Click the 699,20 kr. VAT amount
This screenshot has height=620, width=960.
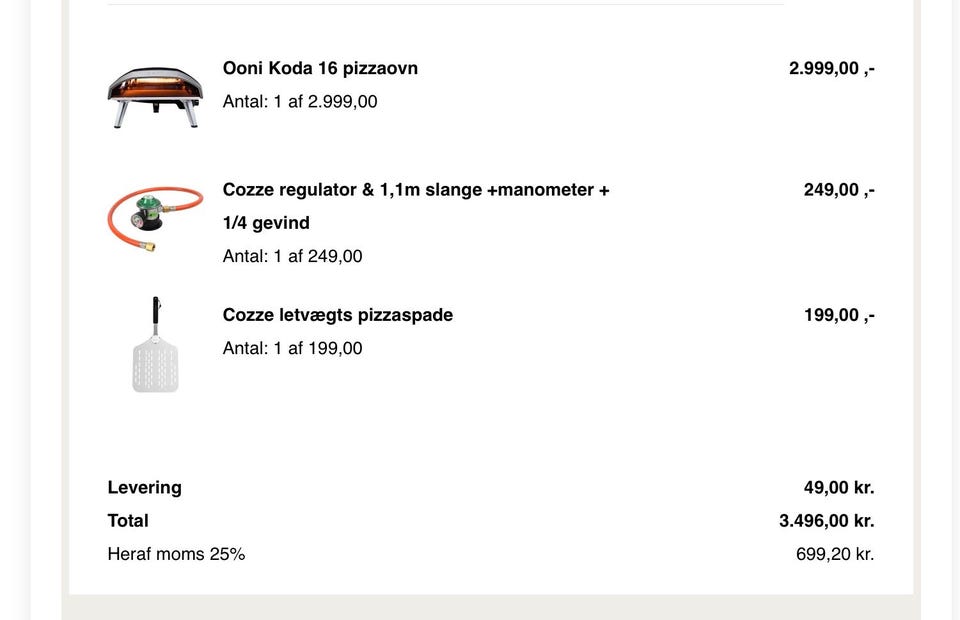tap(835, 554)
